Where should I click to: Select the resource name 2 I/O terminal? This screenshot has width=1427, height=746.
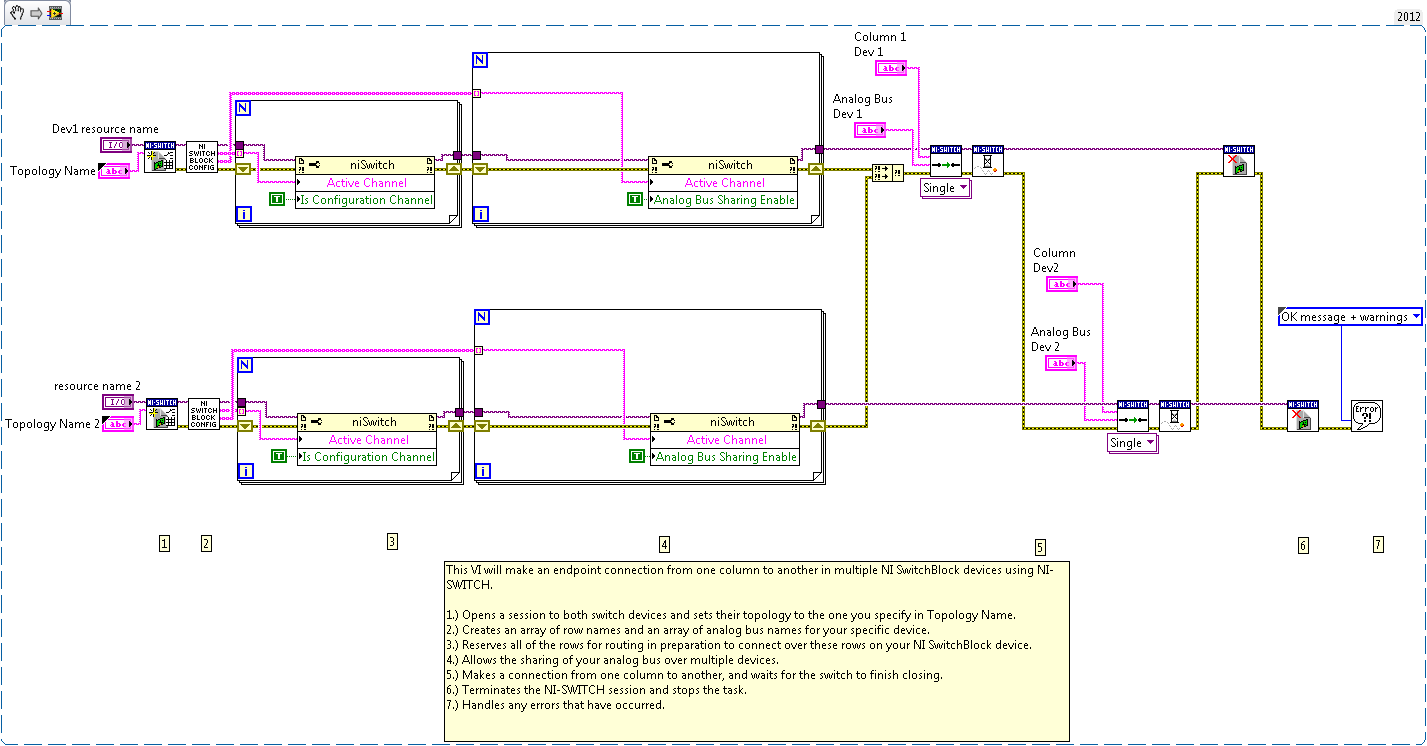click(117, 402)
